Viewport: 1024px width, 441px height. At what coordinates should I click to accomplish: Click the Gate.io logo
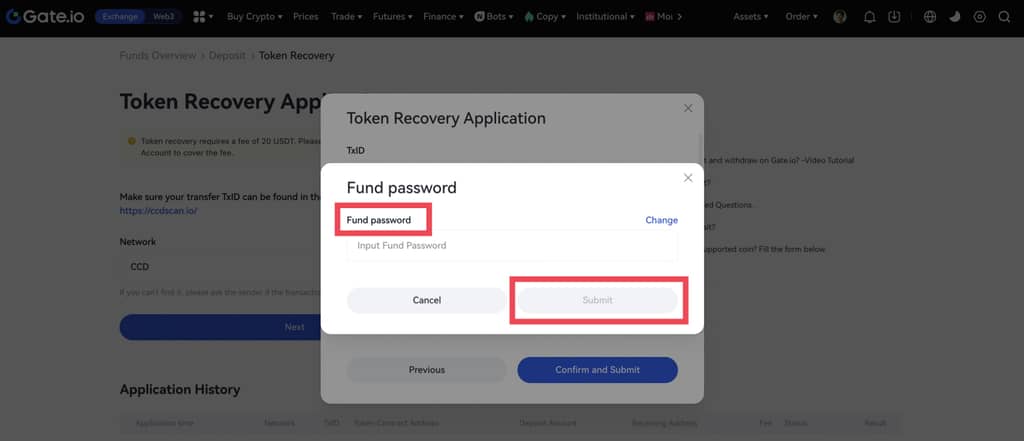[44, 17]
